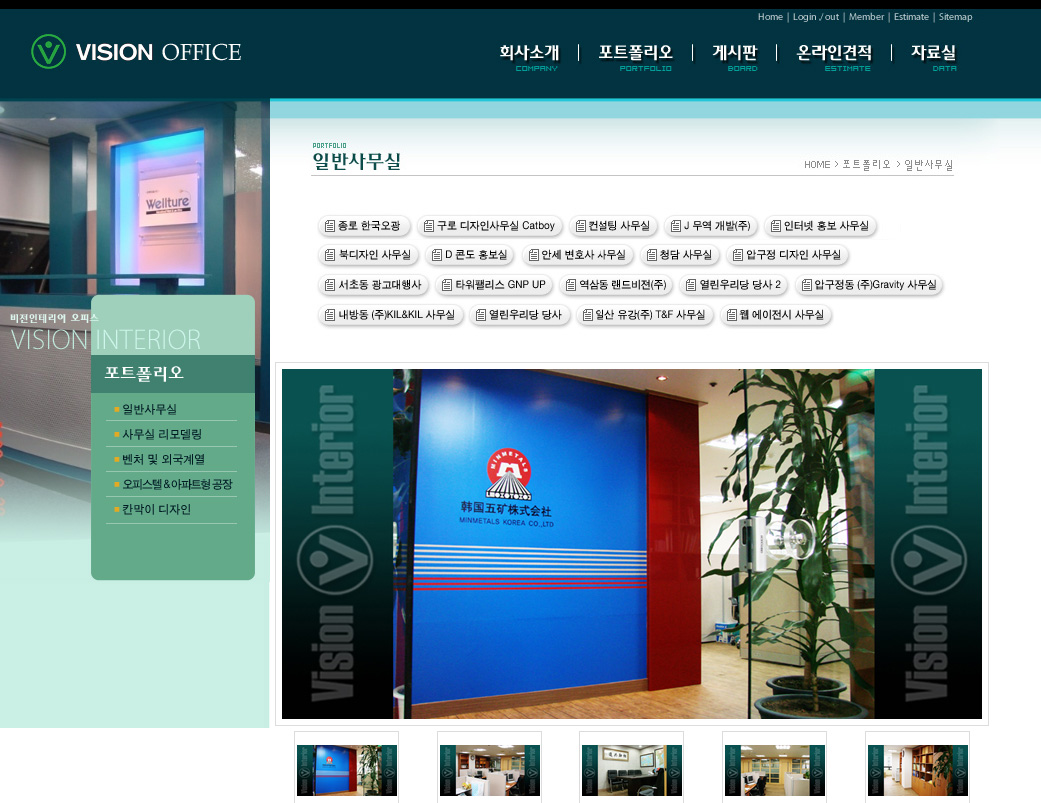Select the fourth thumbnail of open workspace
Viewport: 1041px width, 803px height.
tap(774, 770)
